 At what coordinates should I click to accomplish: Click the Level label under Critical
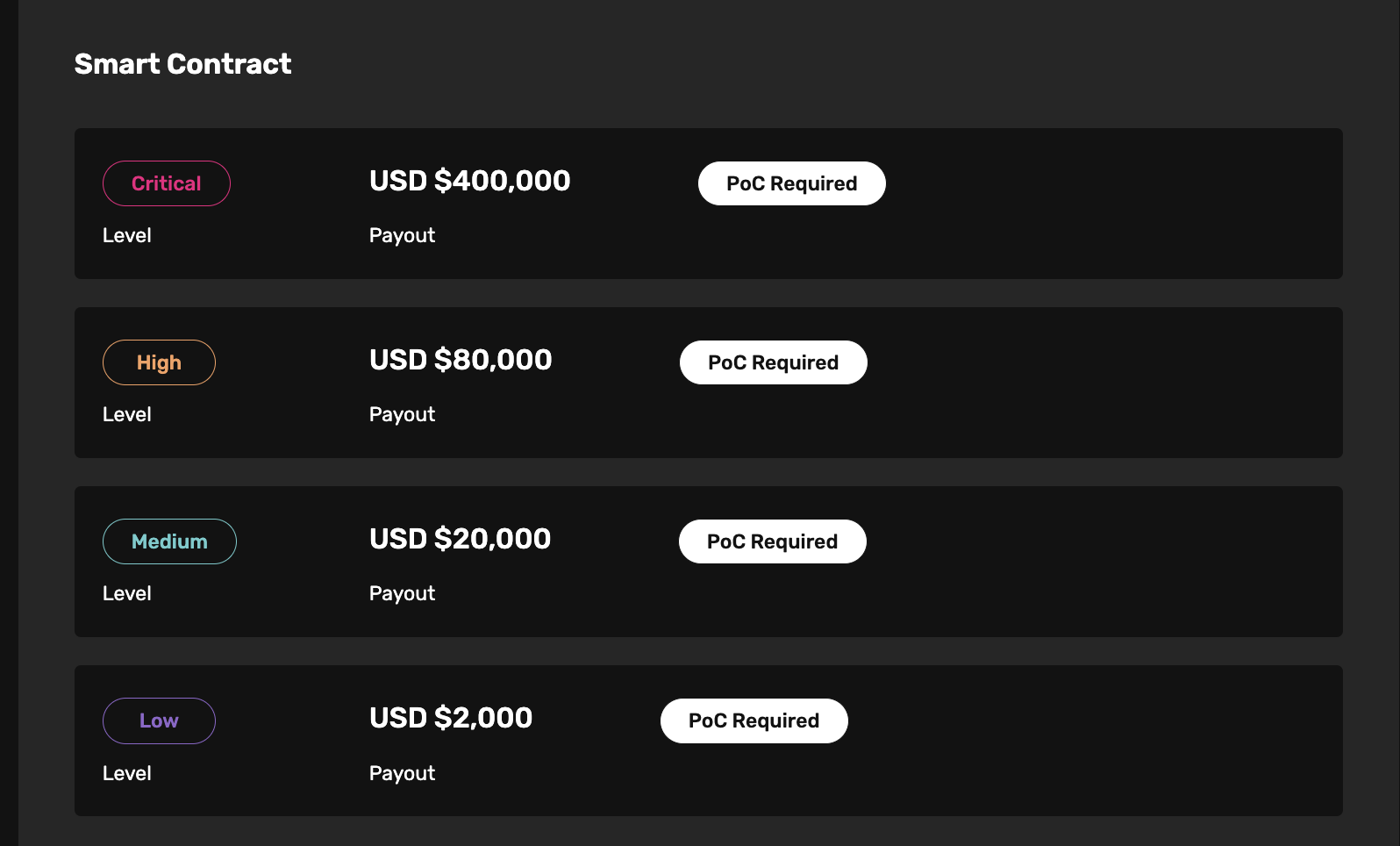pyautogui.click(x=127, y=235)
